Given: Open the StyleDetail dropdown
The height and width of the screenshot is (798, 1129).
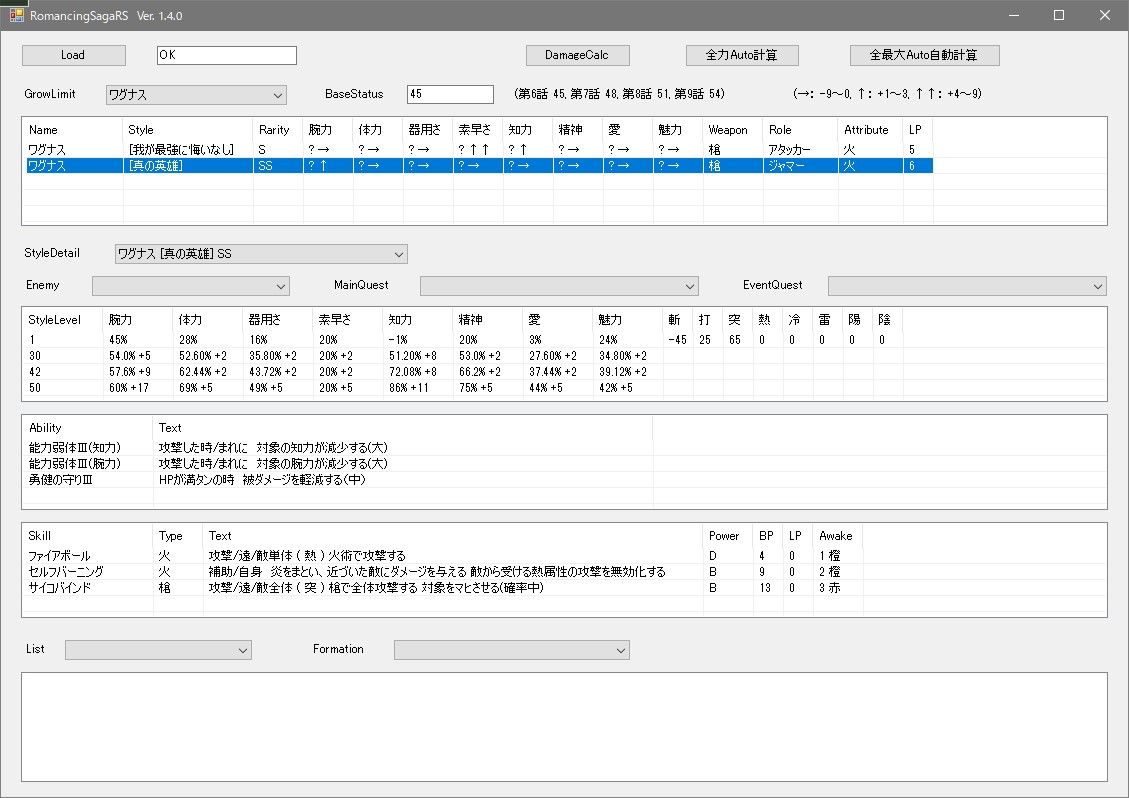Looking at the screenshot, I should (261, 254).
